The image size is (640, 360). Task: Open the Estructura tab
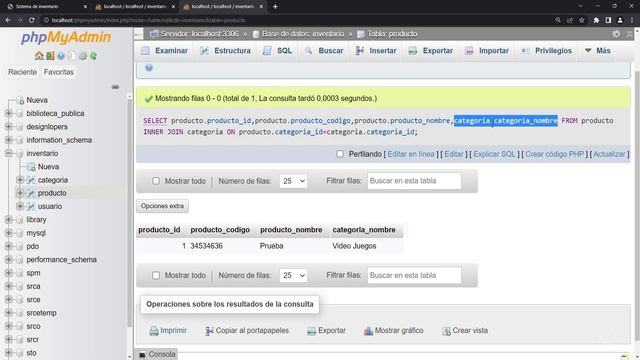(x=225, y=51)
